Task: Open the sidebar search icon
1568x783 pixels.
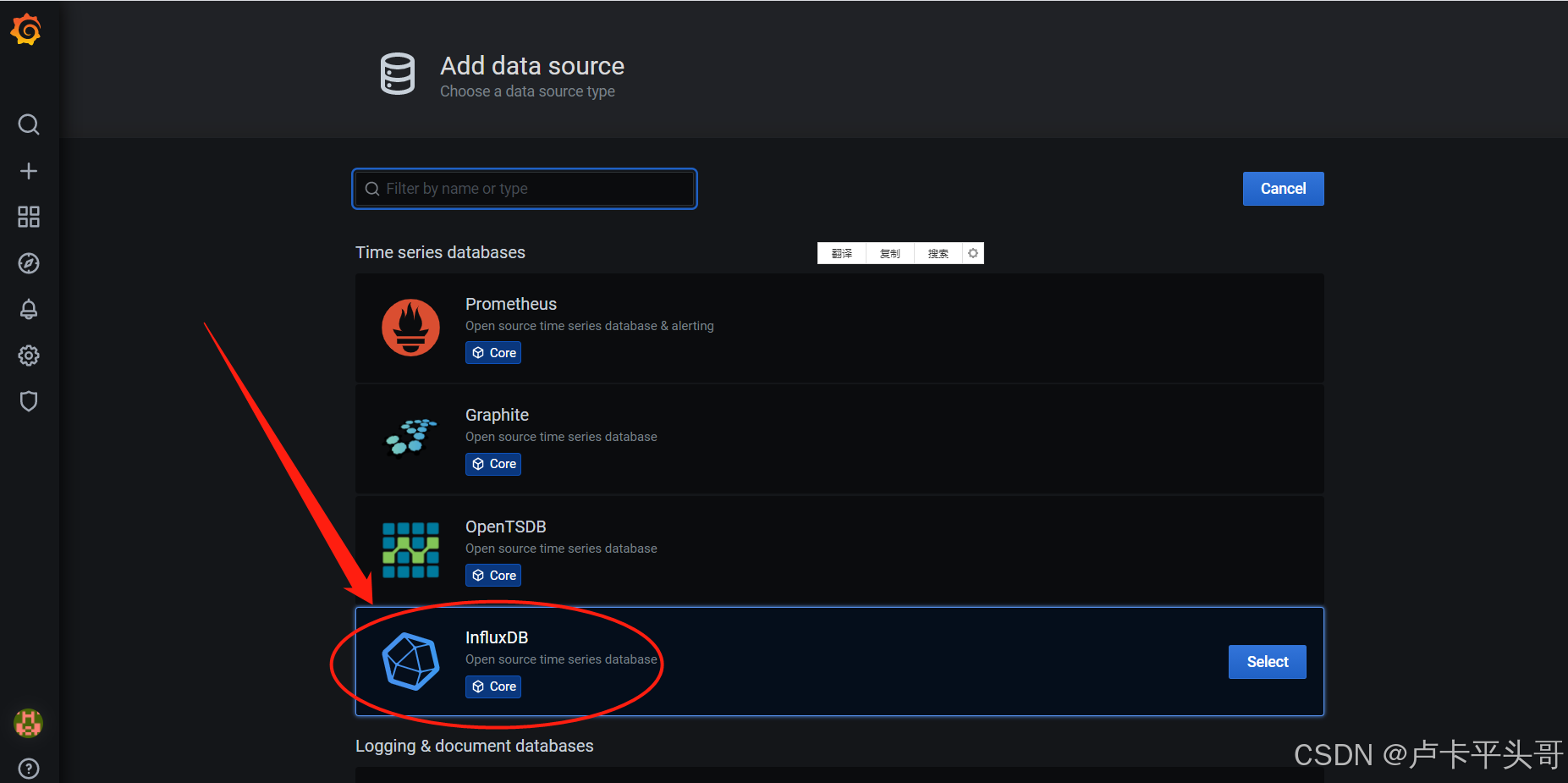Action: pos(29,125)
